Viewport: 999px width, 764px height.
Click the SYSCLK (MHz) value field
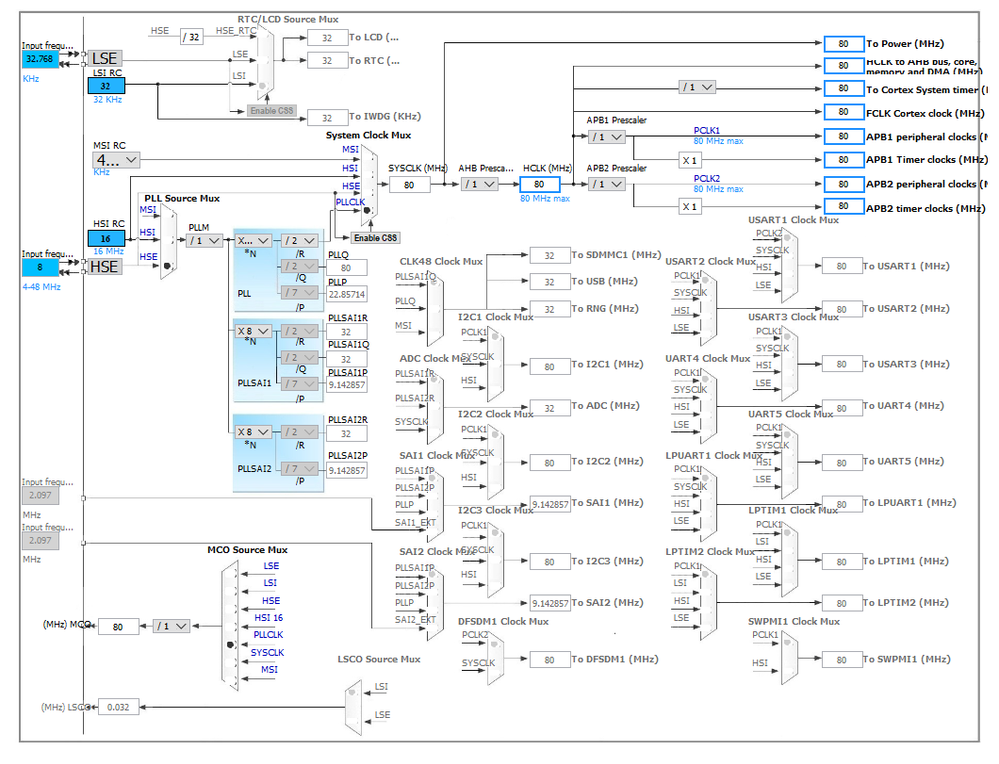409,185
